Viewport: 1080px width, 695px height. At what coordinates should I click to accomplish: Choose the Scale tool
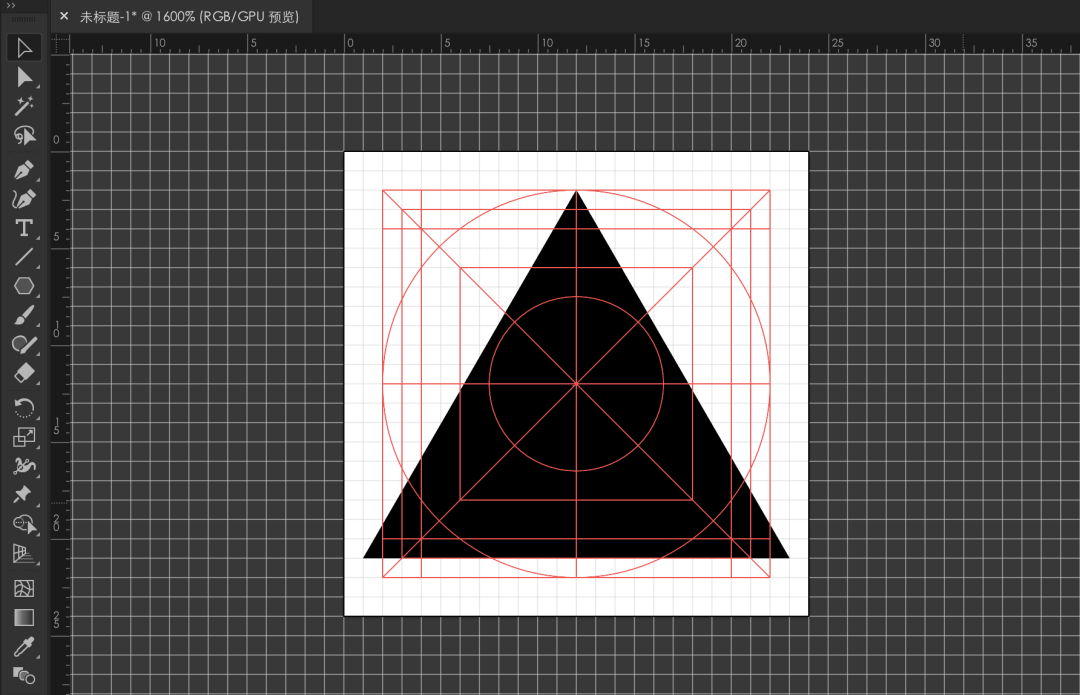(x=23, y=437)
